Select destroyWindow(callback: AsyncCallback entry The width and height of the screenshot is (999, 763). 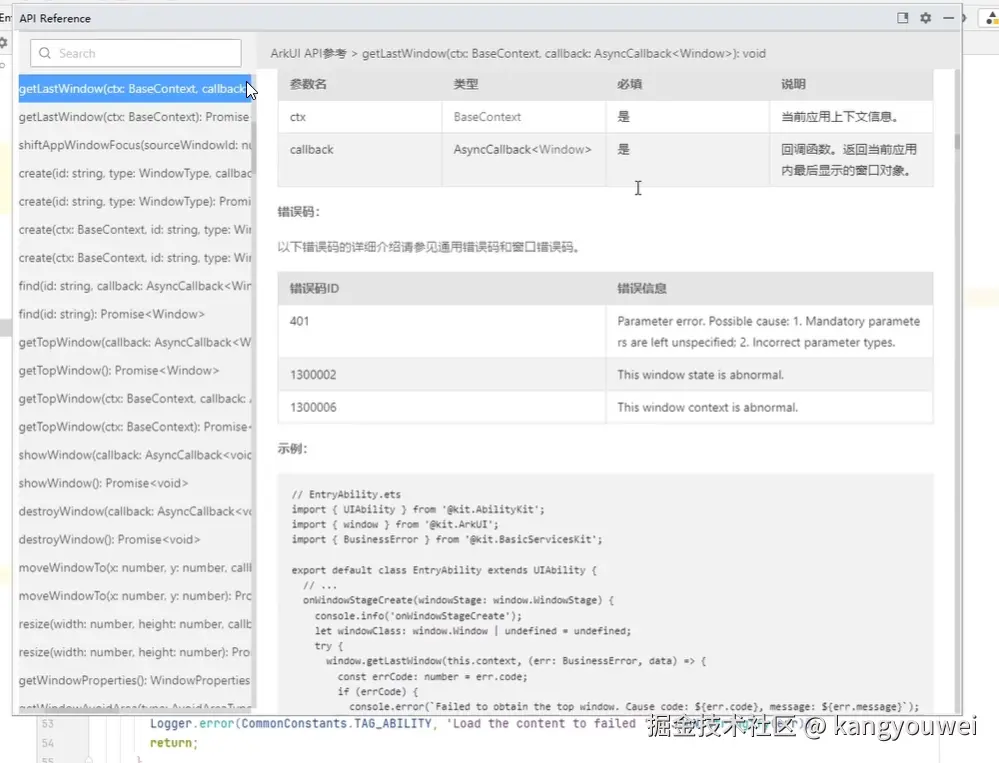click(134, 511)
